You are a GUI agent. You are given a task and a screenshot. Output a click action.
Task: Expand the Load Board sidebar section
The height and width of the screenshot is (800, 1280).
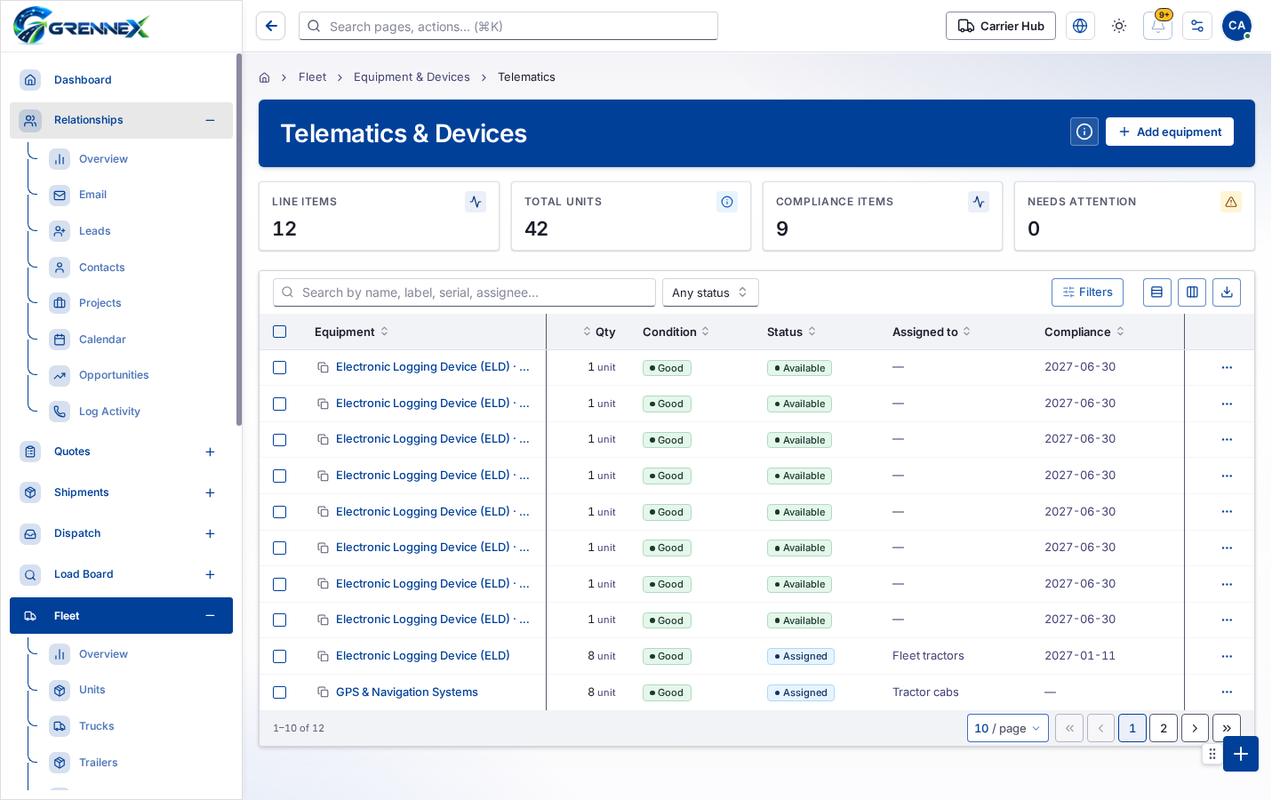point(210,574)
